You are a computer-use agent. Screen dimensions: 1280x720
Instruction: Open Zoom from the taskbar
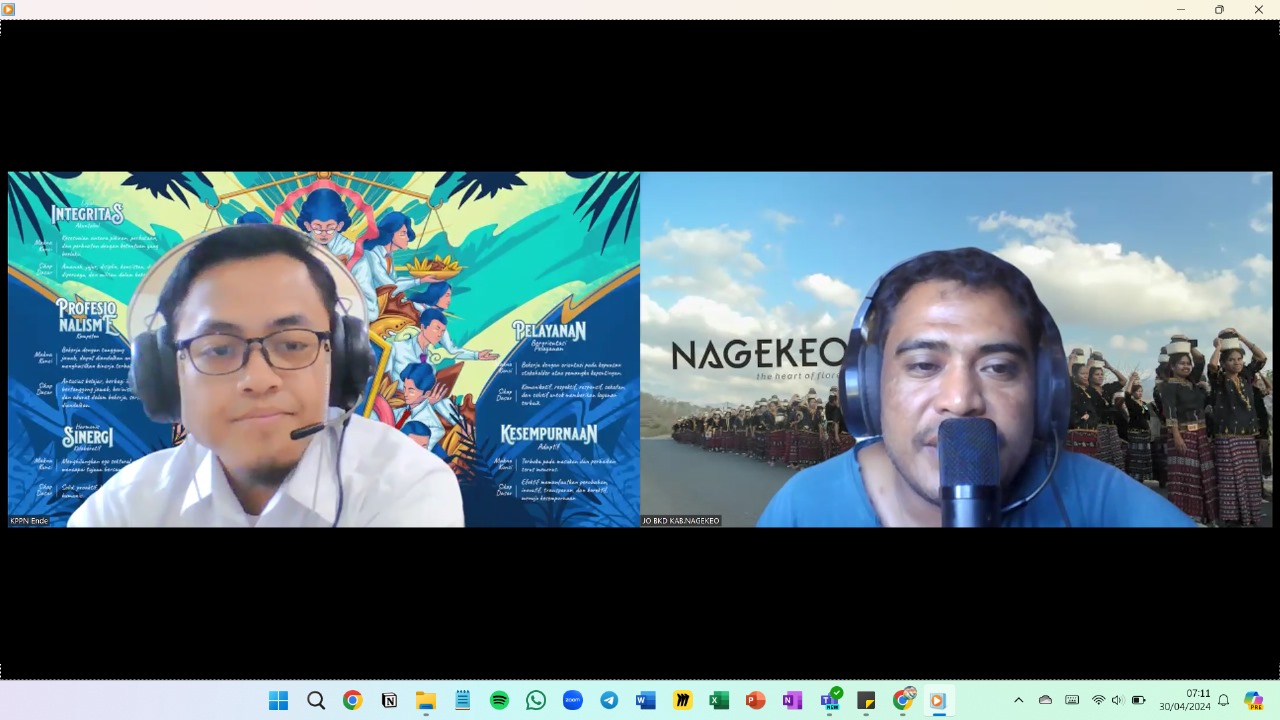point(572,700)
